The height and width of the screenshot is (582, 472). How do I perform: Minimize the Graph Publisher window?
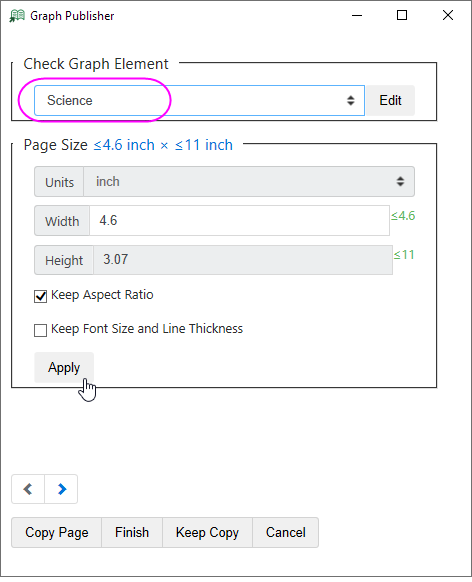(357, 16)
